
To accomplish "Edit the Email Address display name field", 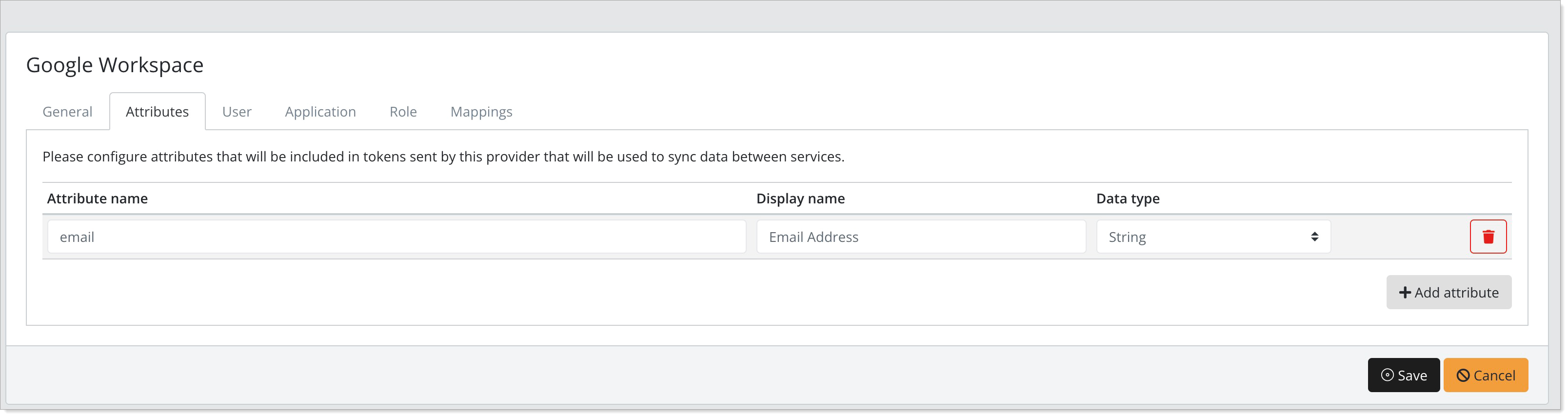I will point(921,236).
